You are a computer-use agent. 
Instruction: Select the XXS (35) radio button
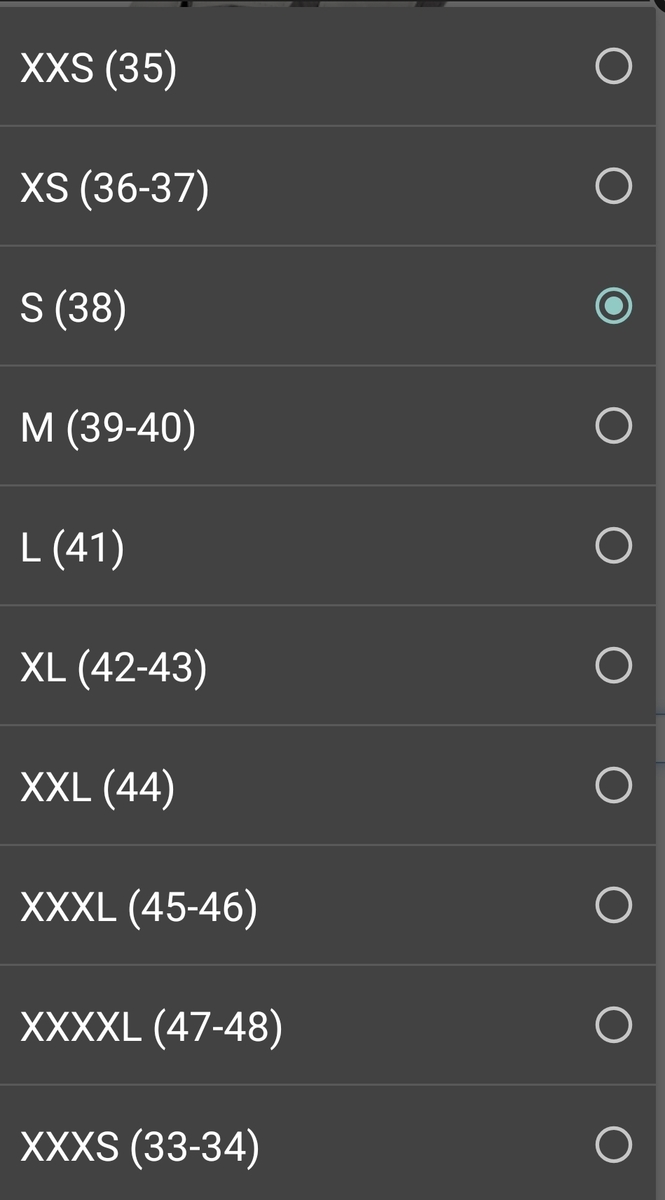pos(613,67)
